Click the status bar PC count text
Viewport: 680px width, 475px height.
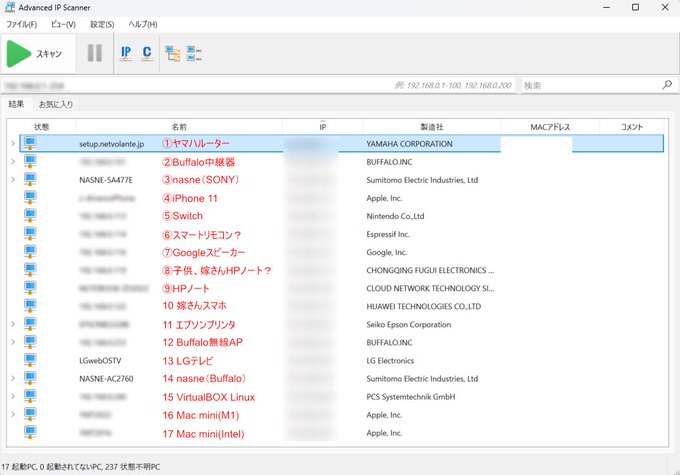tap(80, 467)
